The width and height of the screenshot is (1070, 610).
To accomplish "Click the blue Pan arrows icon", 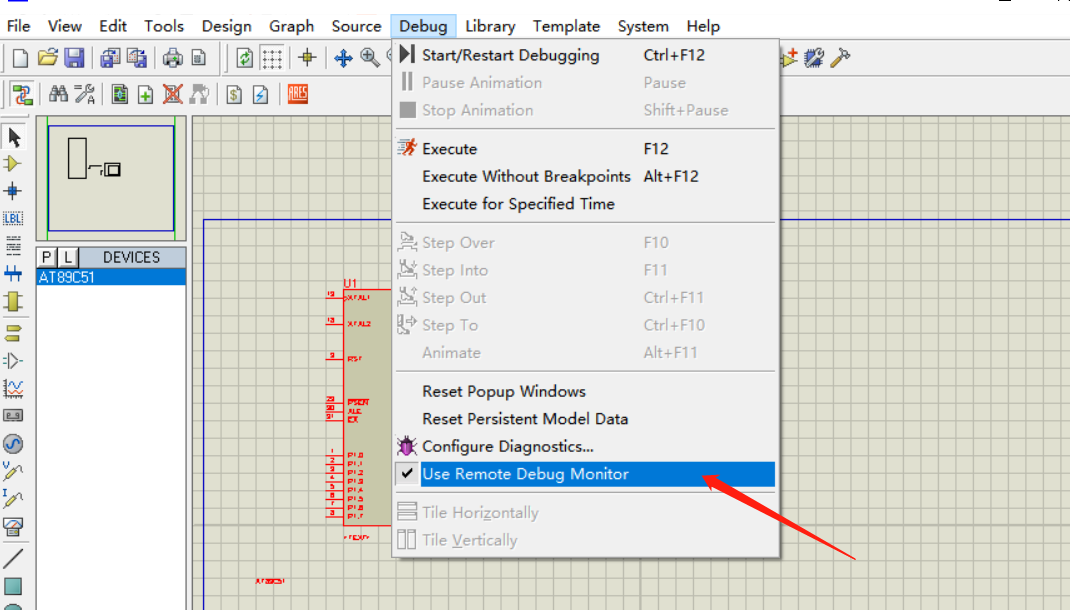I will [x=343, y=58].
